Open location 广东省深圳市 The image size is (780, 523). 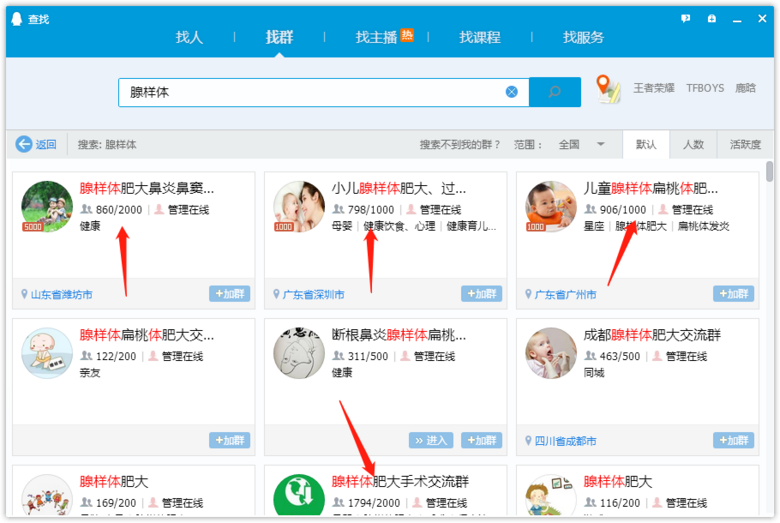point(313,295)
